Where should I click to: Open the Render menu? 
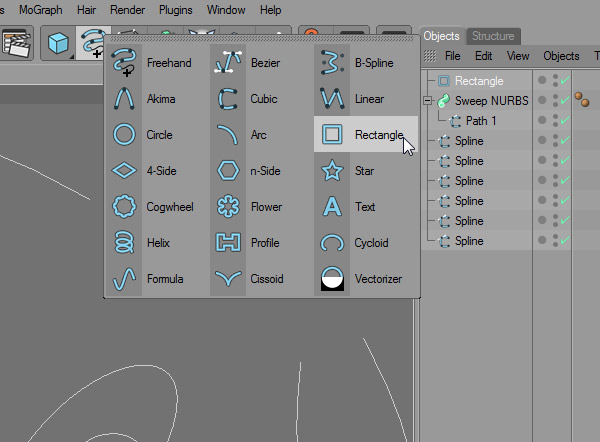[x=127, y=10]
